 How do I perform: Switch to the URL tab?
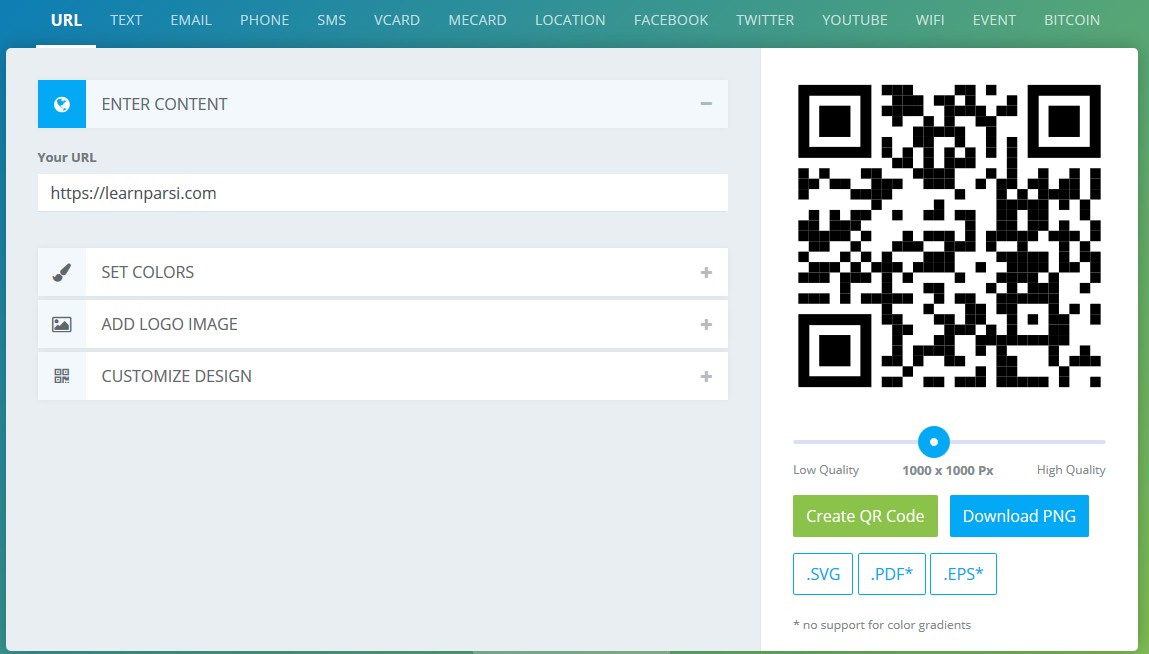[x=66, y=21]
